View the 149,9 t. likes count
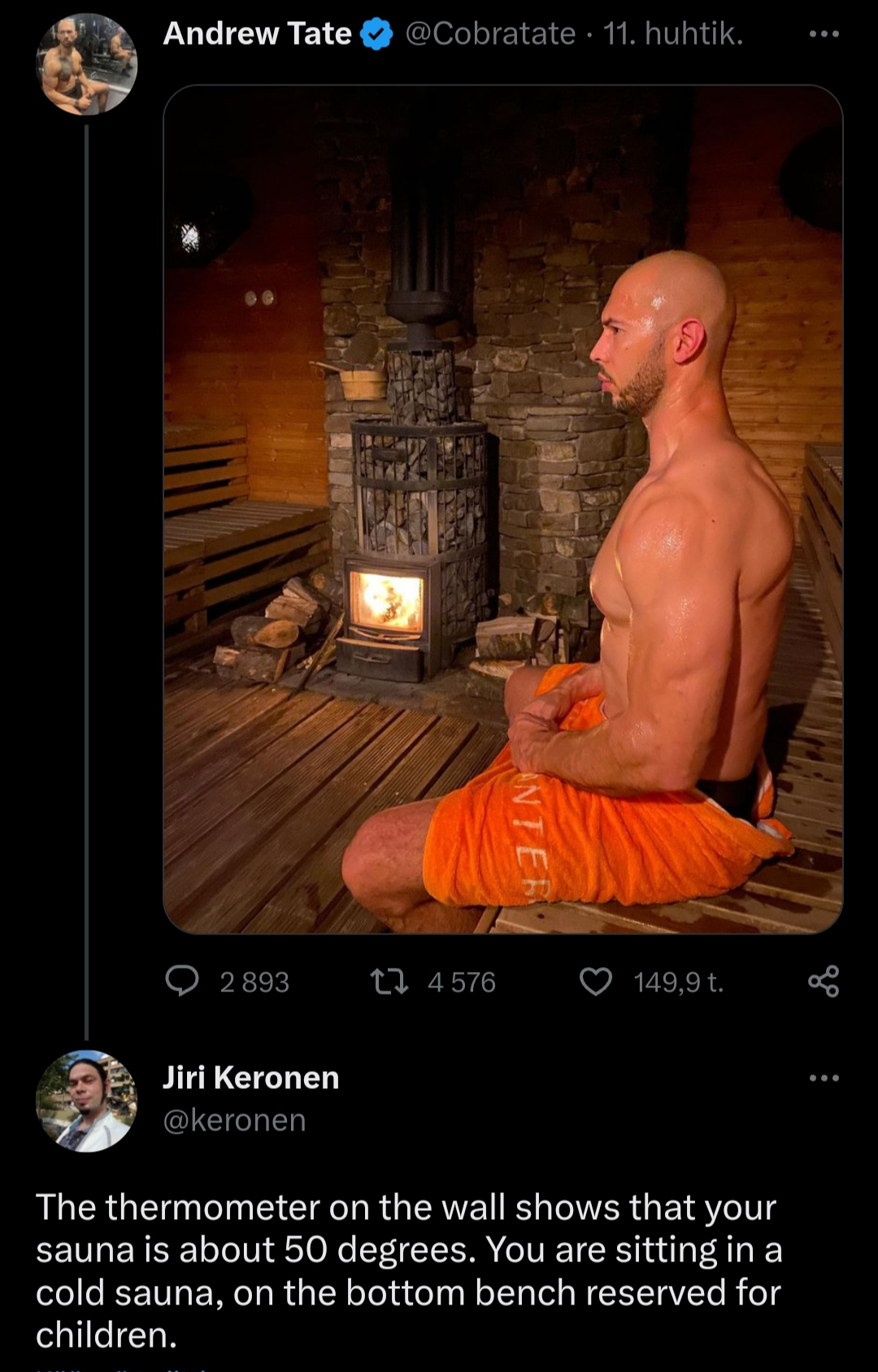 (679, 982)
